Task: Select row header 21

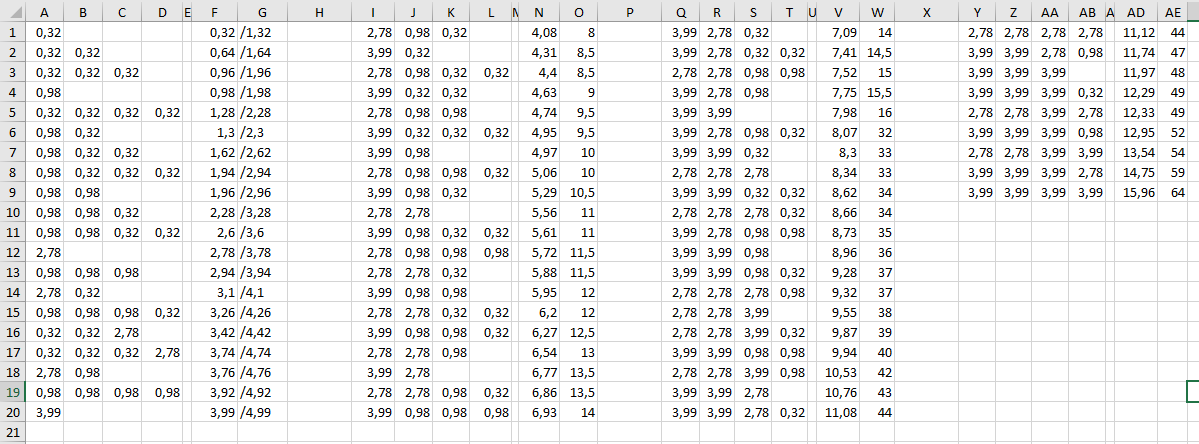Action: 13,432
